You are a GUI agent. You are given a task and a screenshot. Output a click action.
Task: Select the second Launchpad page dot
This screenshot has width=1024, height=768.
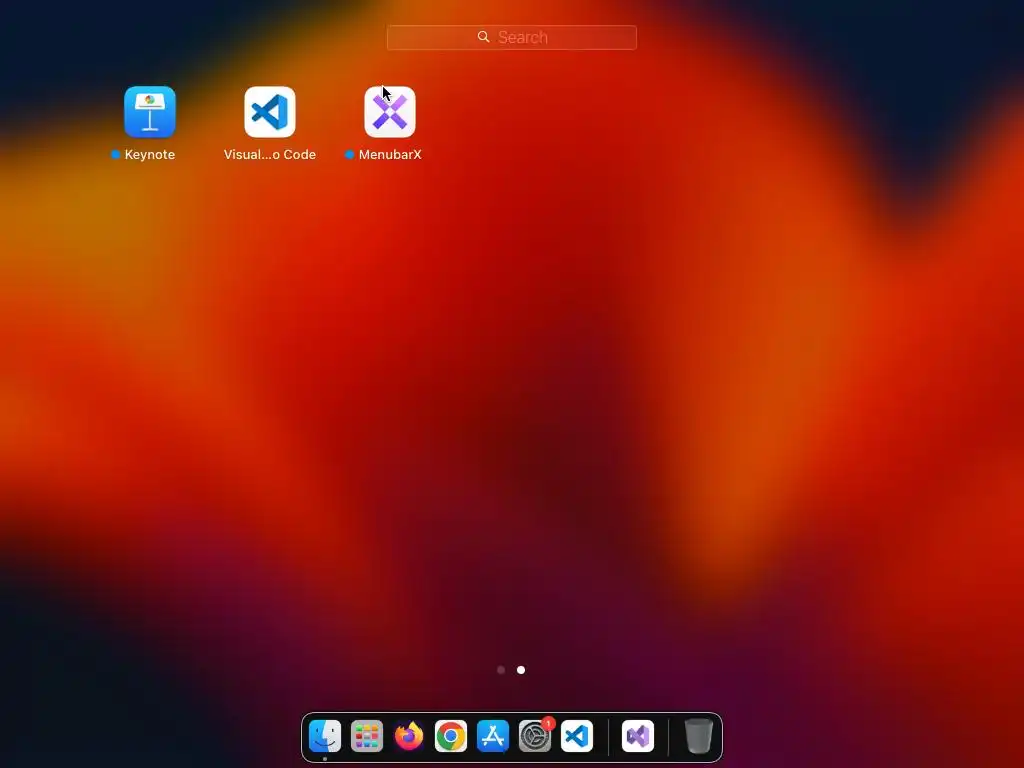pyautogui.click(x=520, y=670)
